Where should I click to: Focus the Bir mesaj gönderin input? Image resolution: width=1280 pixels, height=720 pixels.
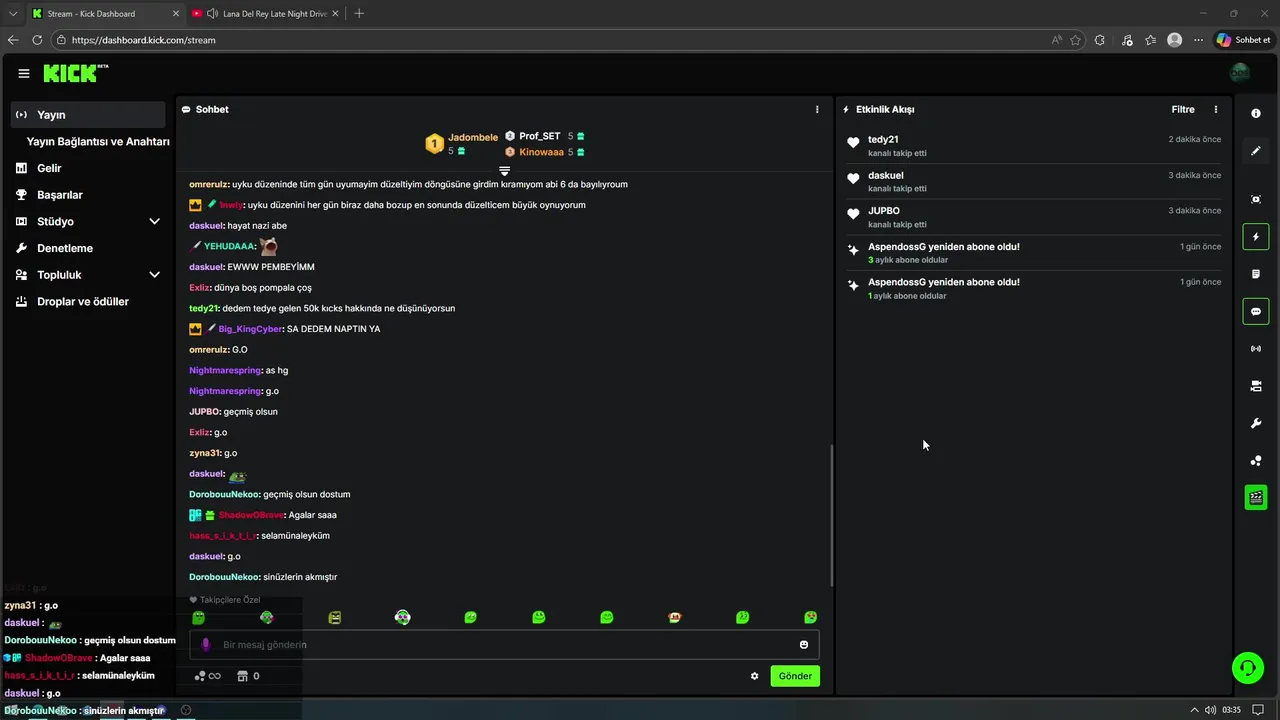(x=504, y=645)
